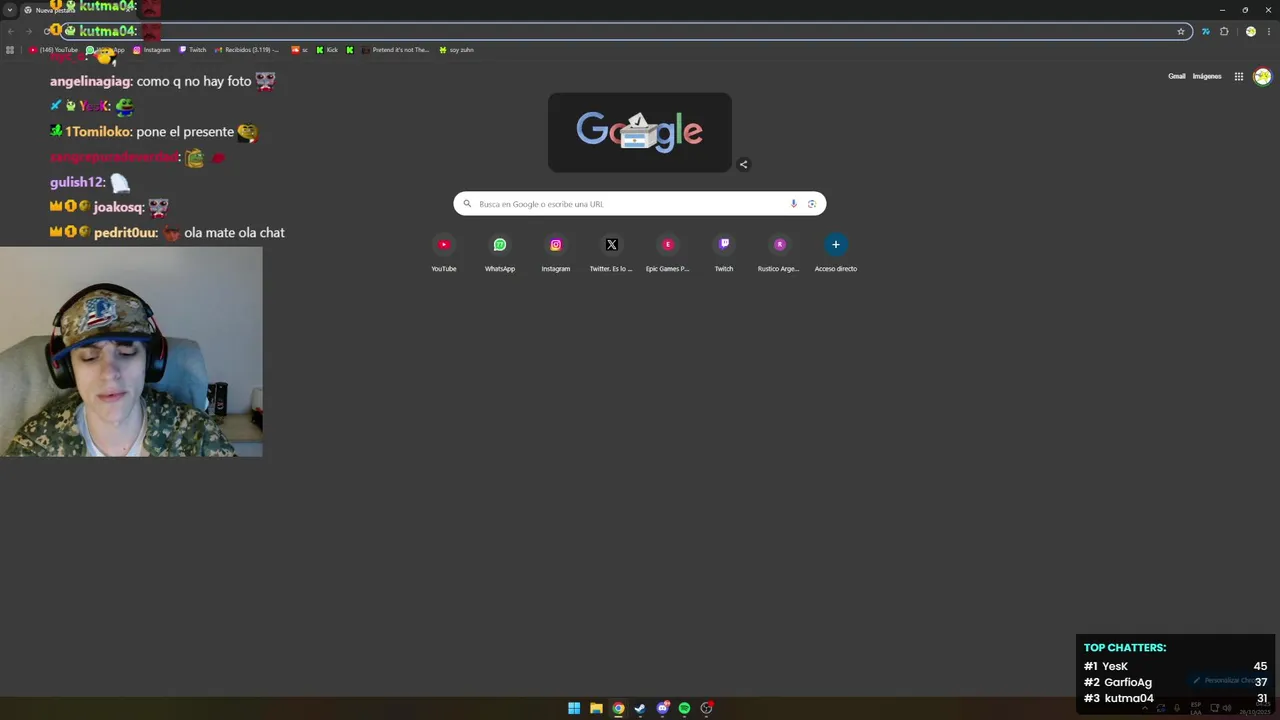Search by image with the Lens icon
The image size is (1280, 720).
(x=812, y=204)
